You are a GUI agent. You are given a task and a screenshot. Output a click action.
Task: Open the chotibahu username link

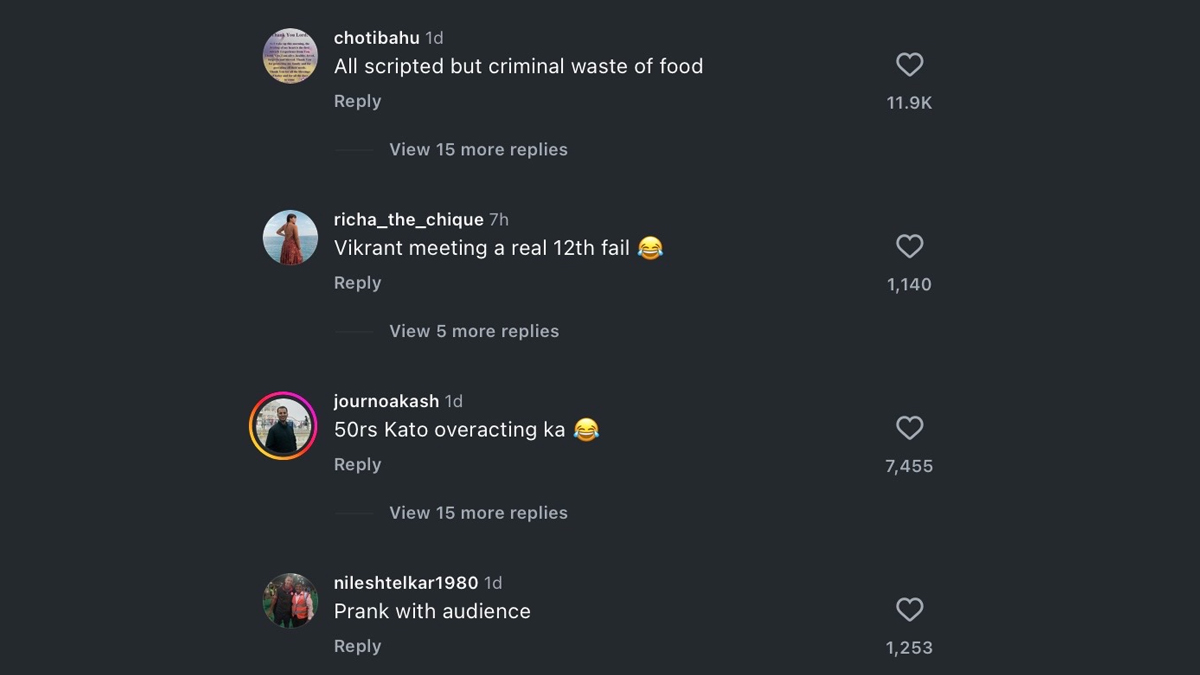[x=376, y=38]
